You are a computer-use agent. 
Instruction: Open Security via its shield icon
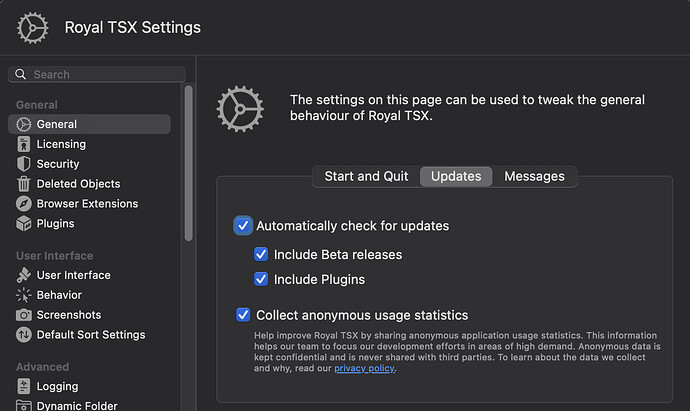[25, 164]
